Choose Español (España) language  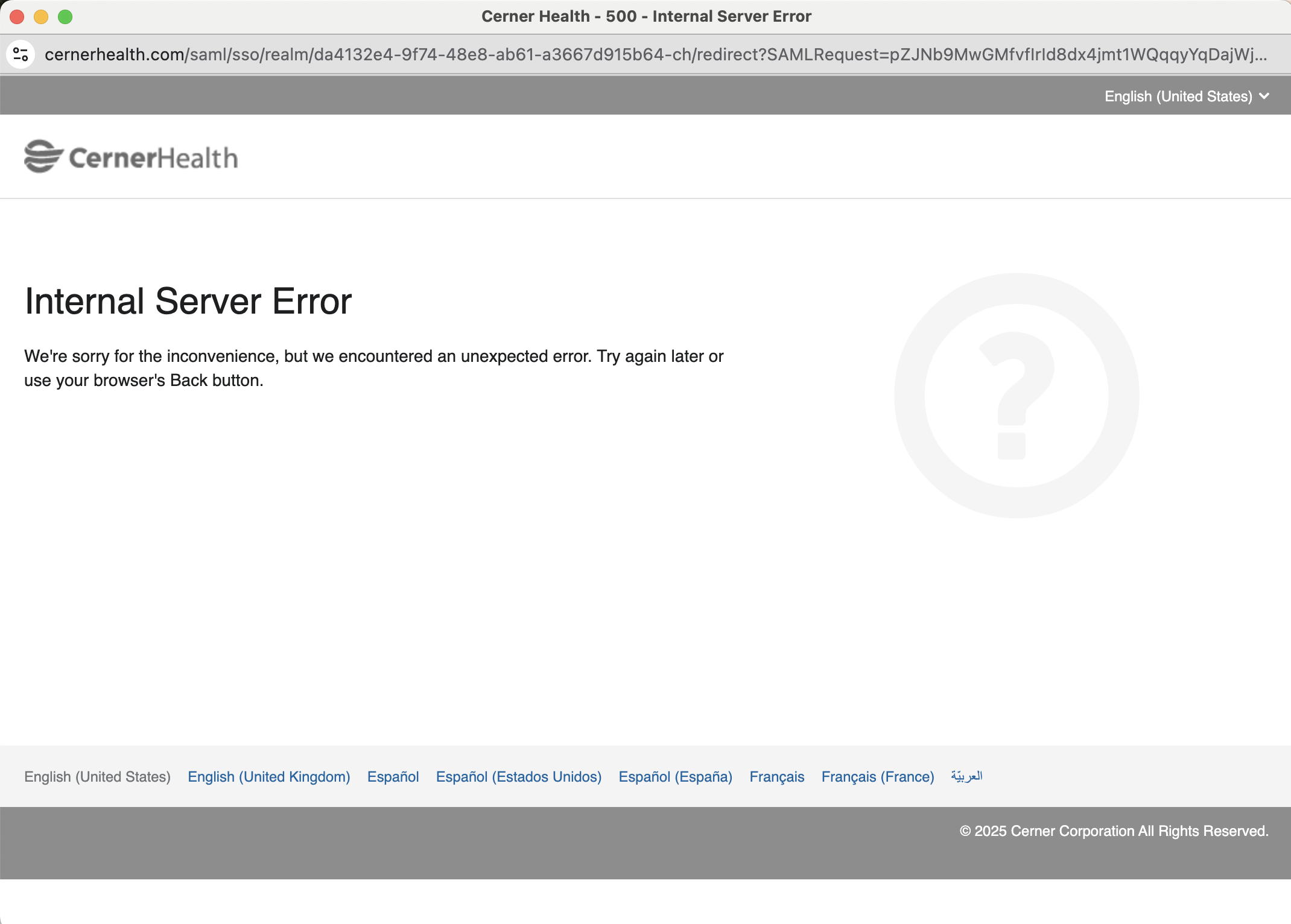(676, 777)
